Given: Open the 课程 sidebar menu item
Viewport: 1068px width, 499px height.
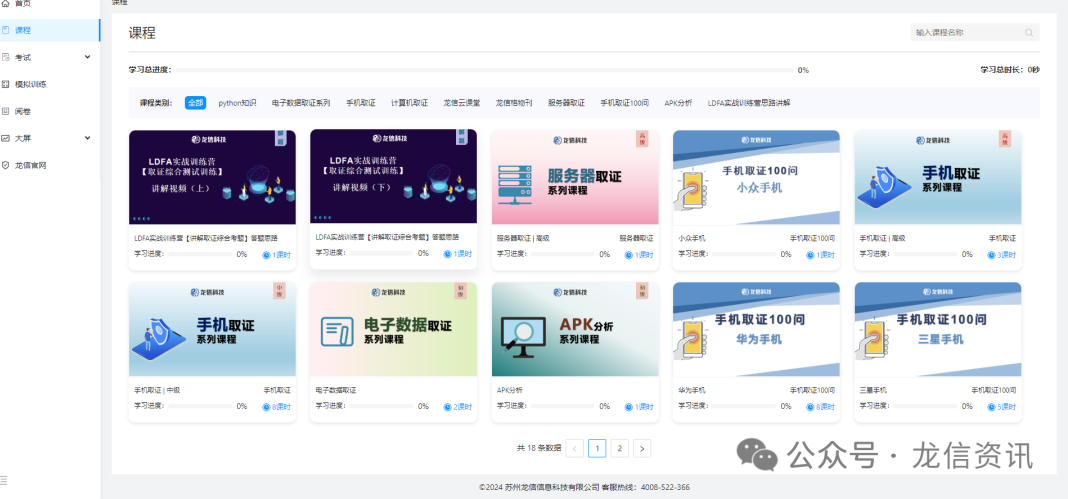Looking at the screenshot, I should click(x=23, y=30).
